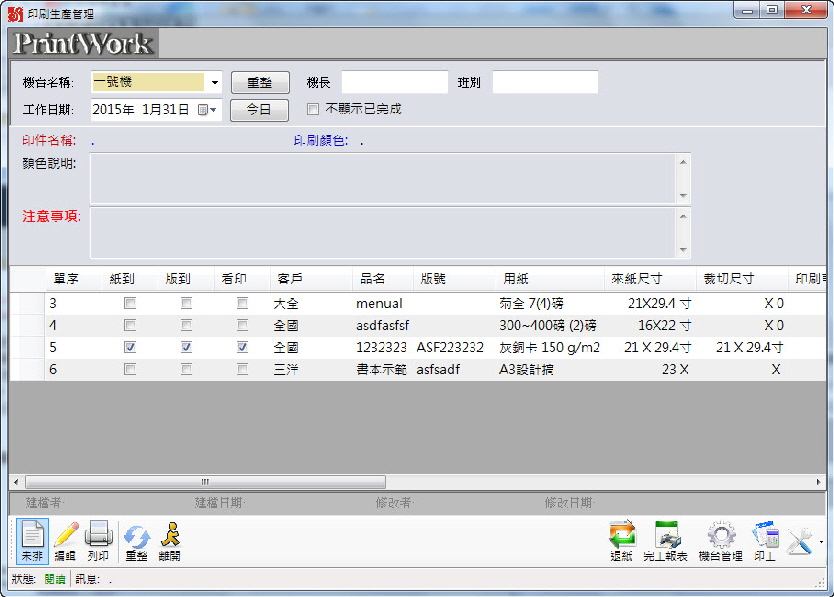Image resolution: width=834 pixels, height=597 pixels.
Task: Click the table scrollbar left arrow
Action: click(16, 482)
